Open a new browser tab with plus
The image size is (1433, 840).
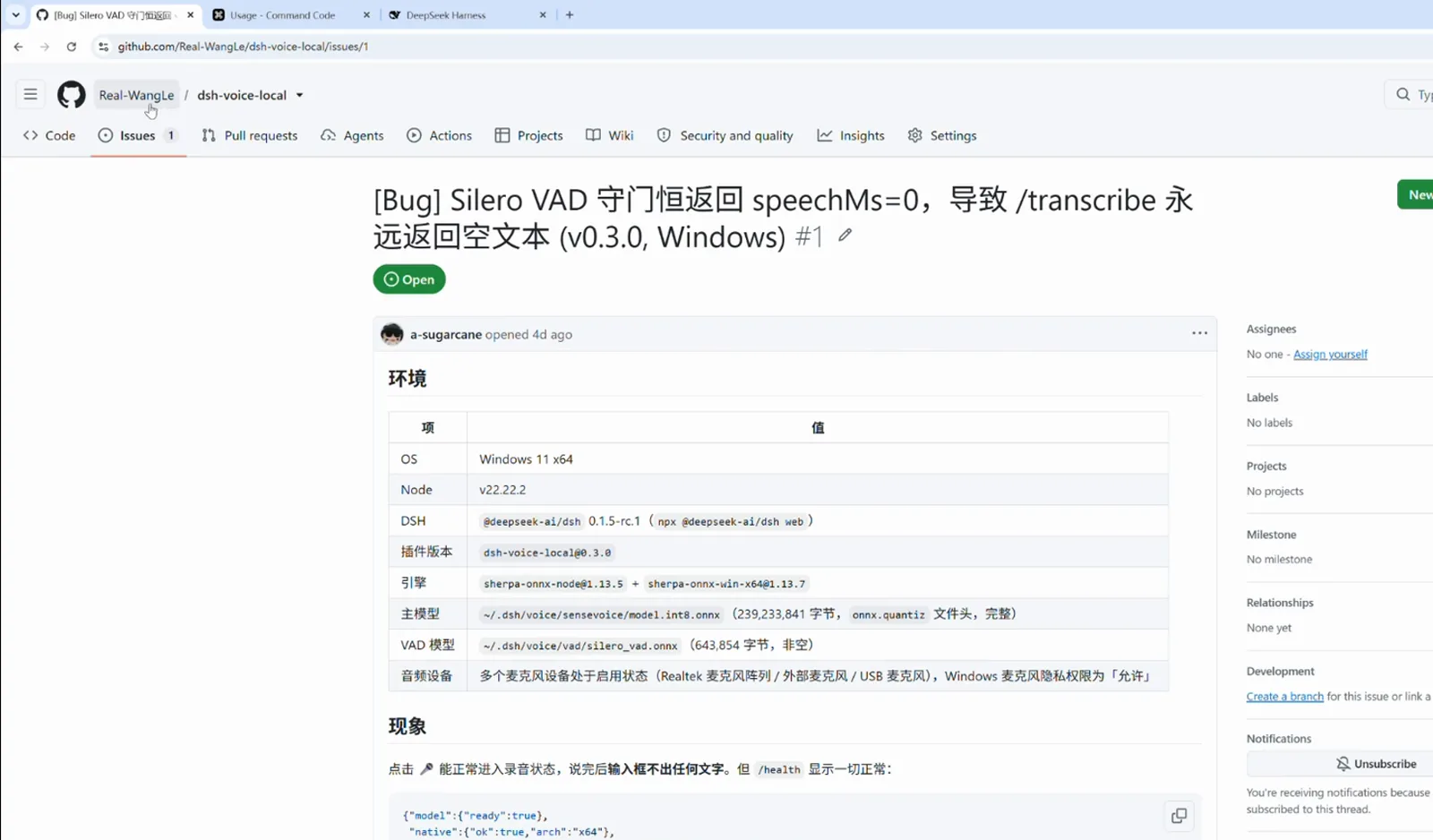tap(570, 14)
